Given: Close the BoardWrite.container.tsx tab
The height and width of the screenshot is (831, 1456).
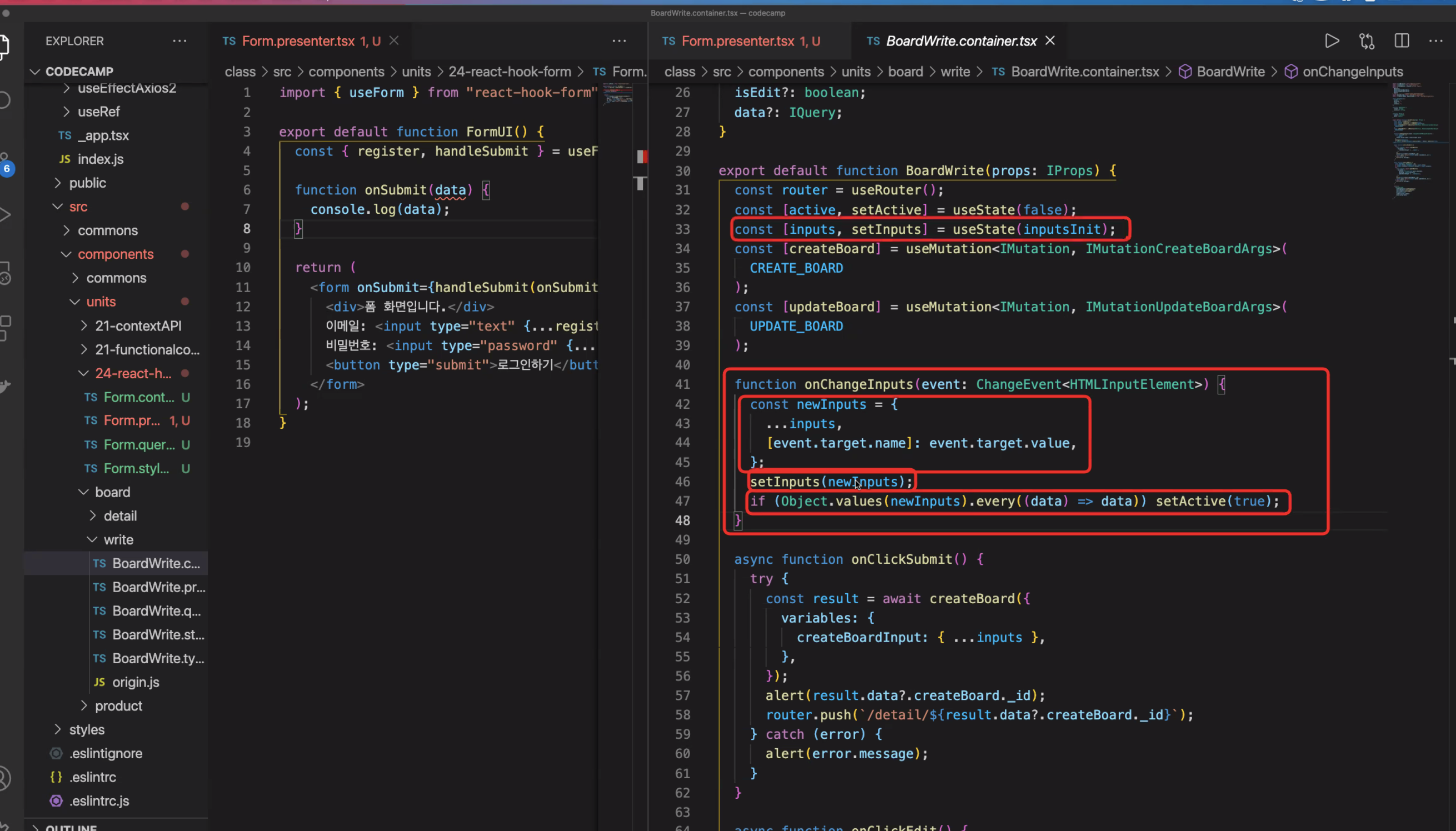Looking at the screenshot, I should click(x=1049, y=41).
